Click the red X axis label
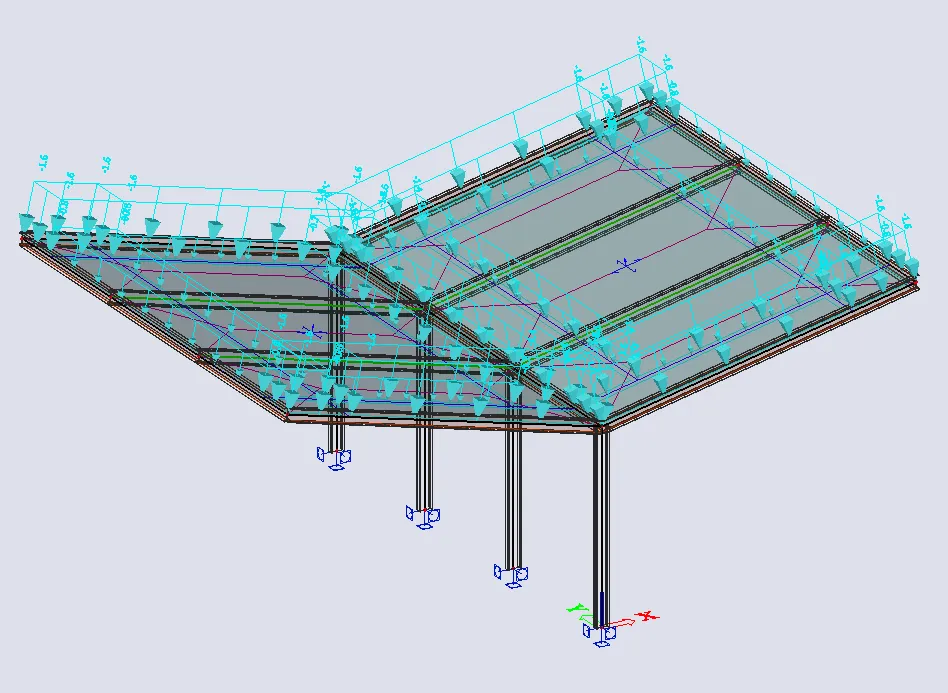 [647, 616]
